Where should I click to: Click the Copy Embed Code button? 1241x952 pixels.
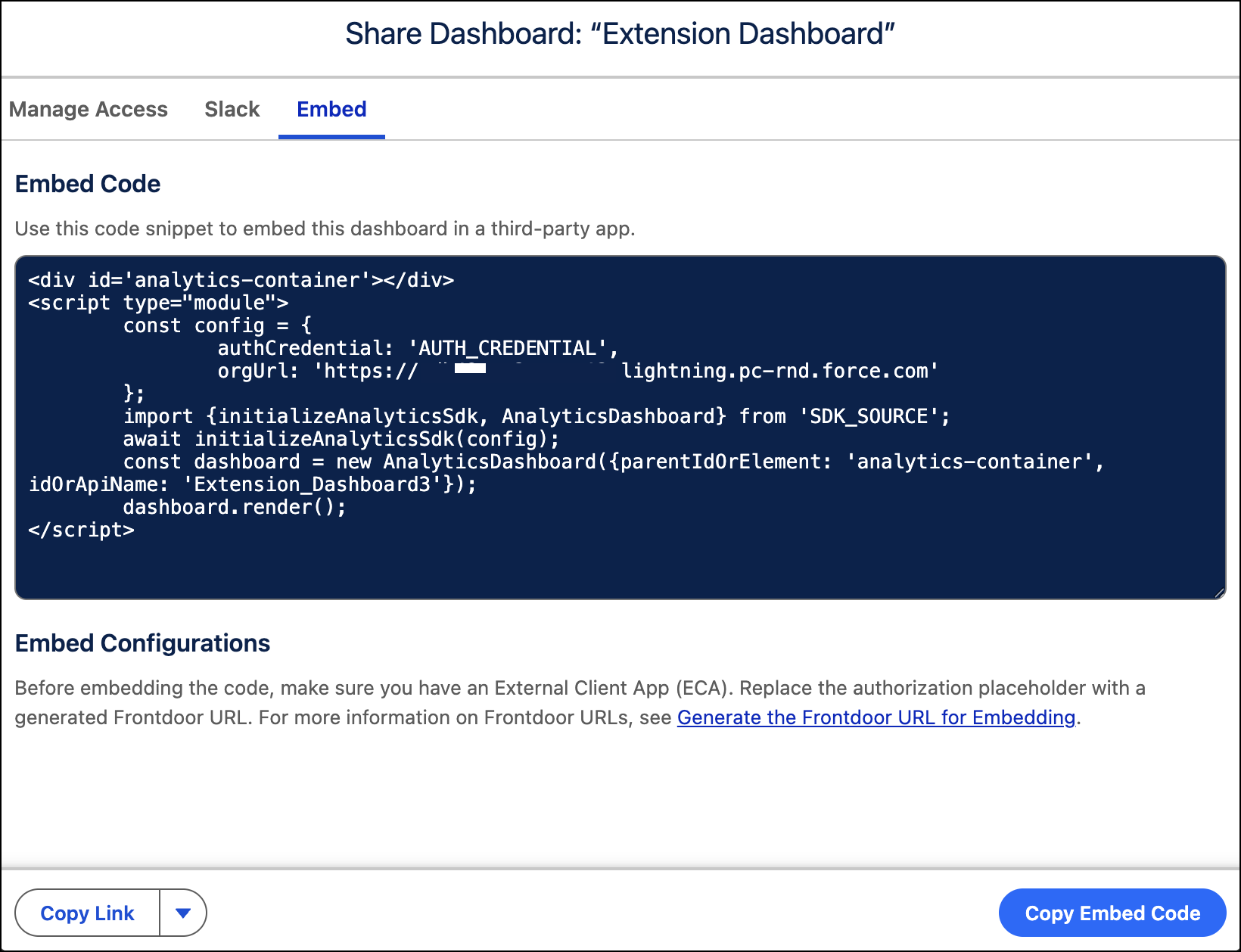[1112, 913]
